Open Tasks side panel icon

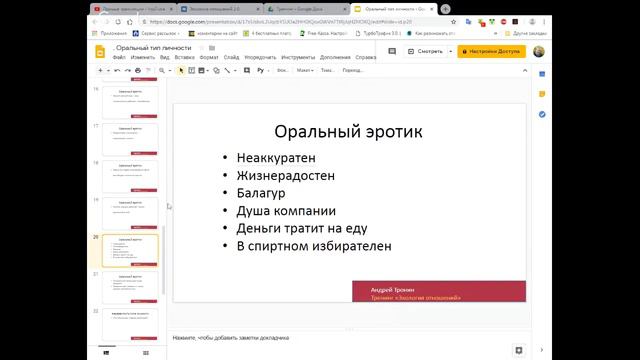(x=542, y=114)
